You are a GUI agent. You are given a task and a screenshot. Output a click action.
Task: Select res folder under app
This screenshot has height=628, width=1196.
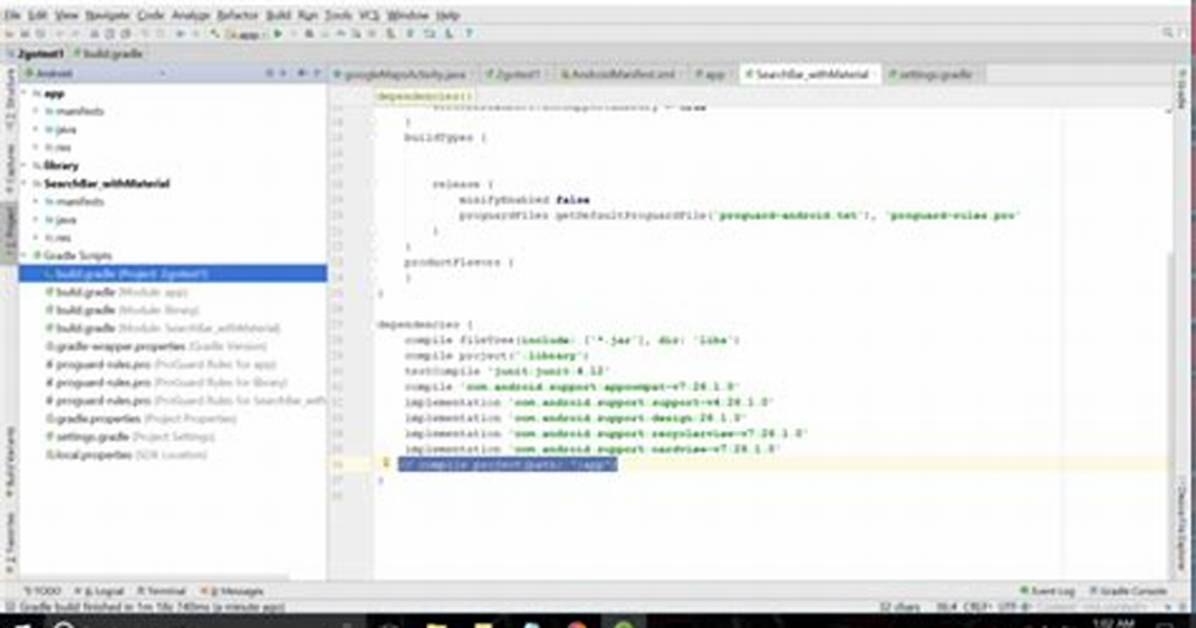[58, 147]
